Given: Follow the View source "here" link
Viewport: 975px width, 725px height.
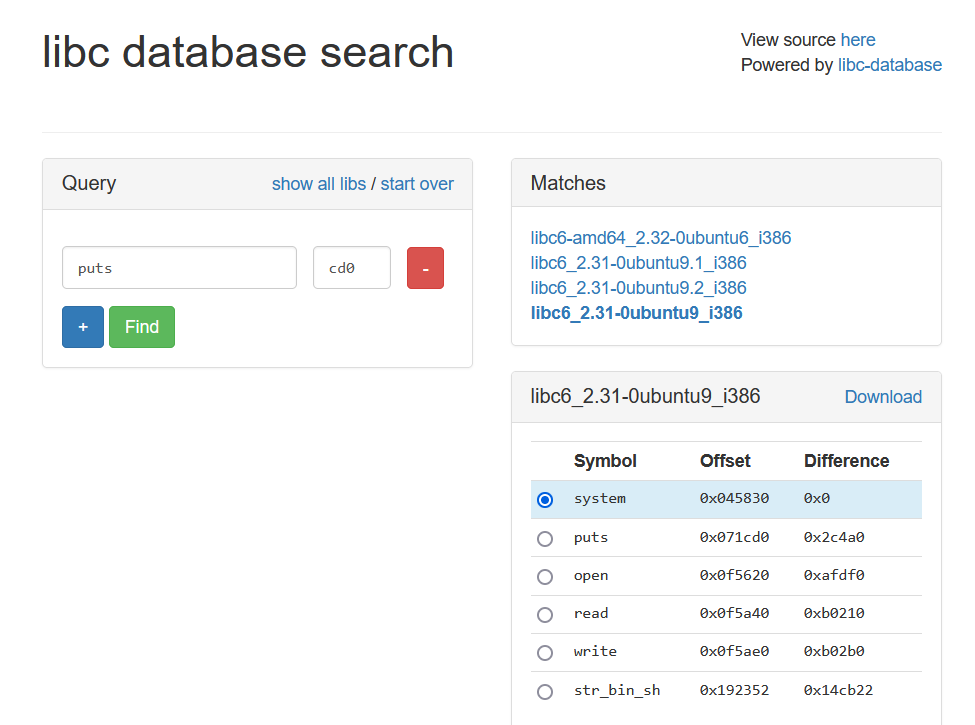Looking at the screenshot, I should tap(858, 40).
